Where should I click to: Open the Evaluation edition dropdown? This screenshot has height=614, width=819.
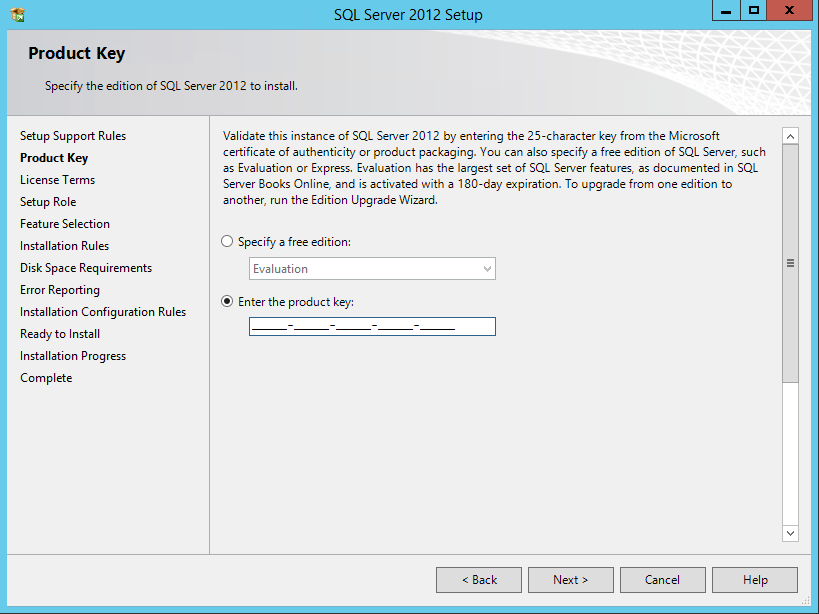(372, 268)
